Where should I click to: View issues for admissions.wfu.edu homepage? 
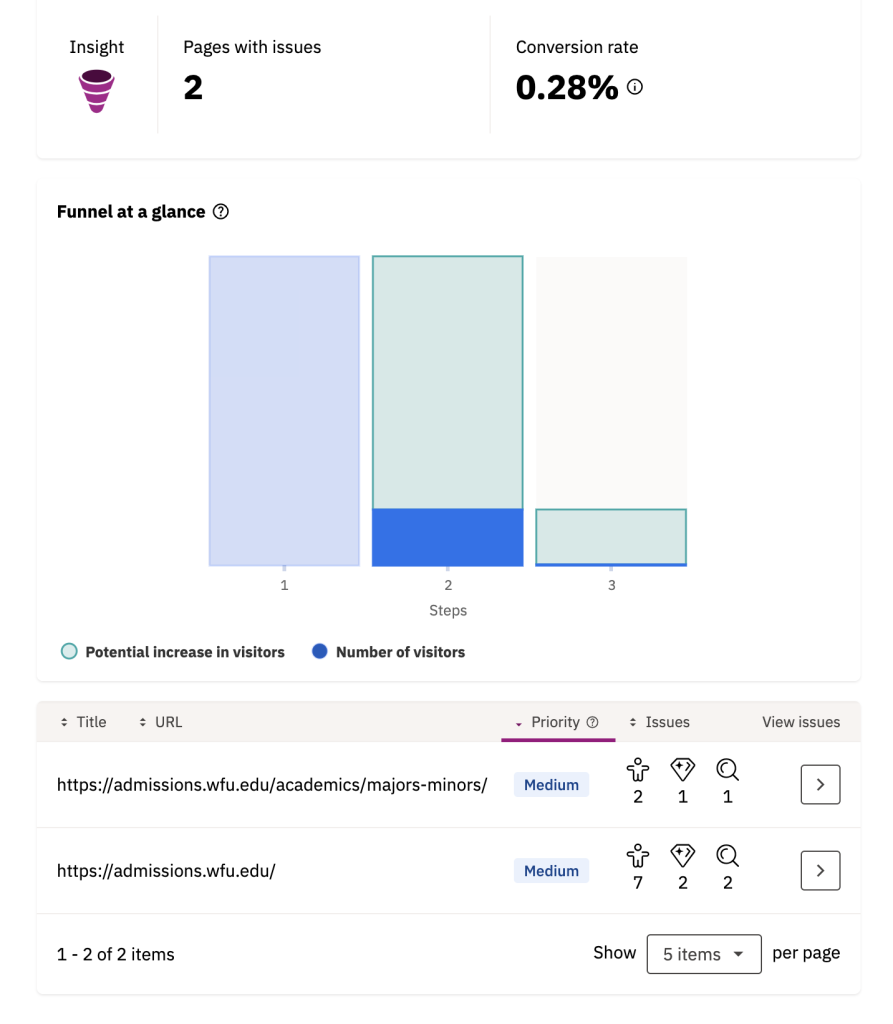pyautogui.click(x=820, y=871)
